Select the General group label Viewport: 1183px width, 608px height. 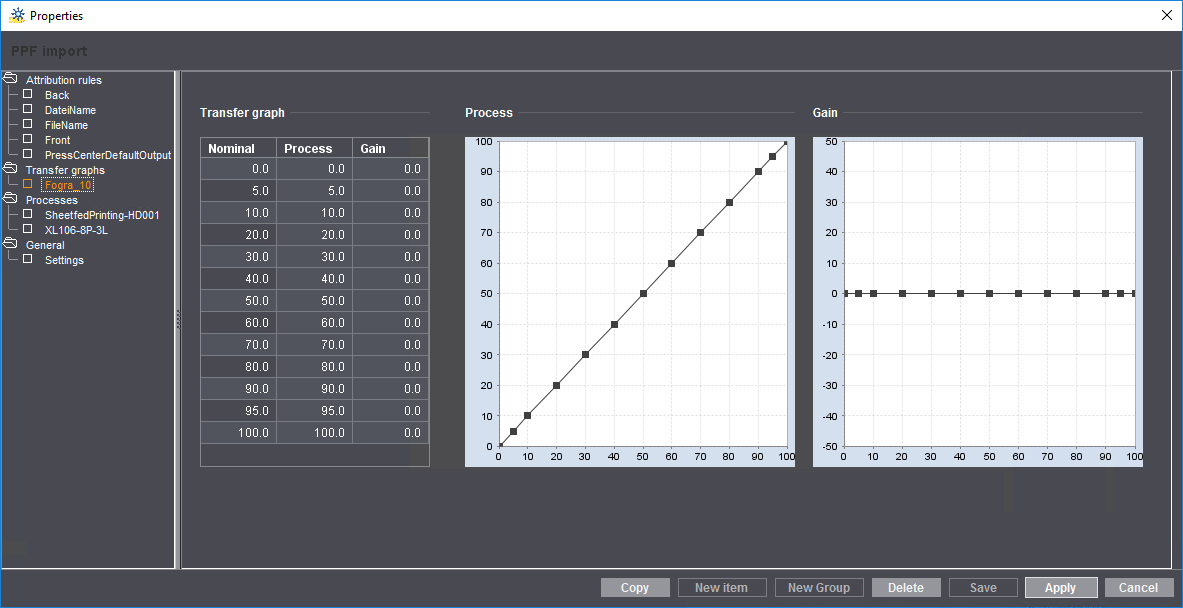pyautogui.click(x=45, y=245)
